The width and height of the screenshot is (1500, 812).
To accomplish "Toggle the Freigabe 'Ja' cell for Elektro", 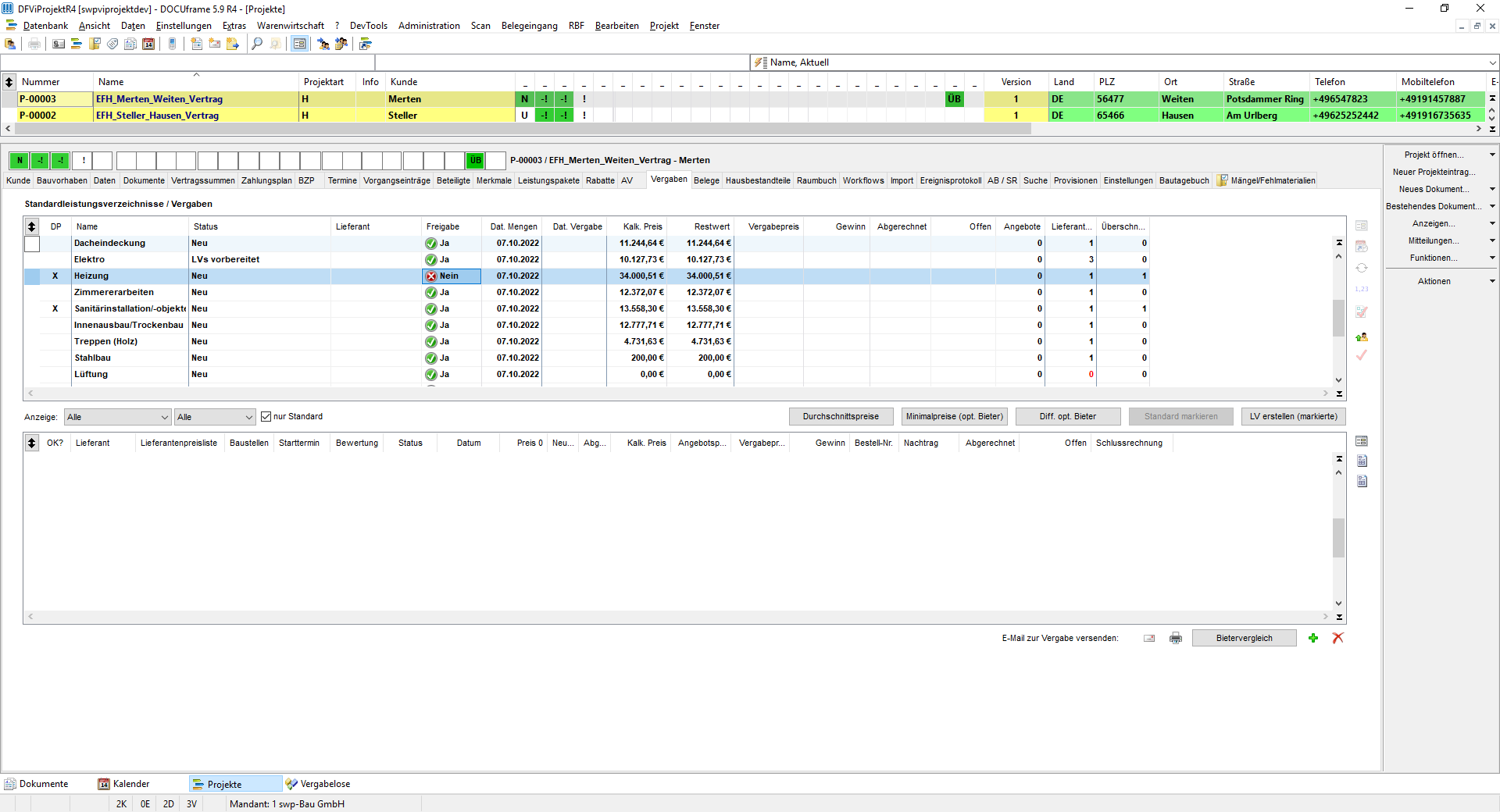I will 451,259.
